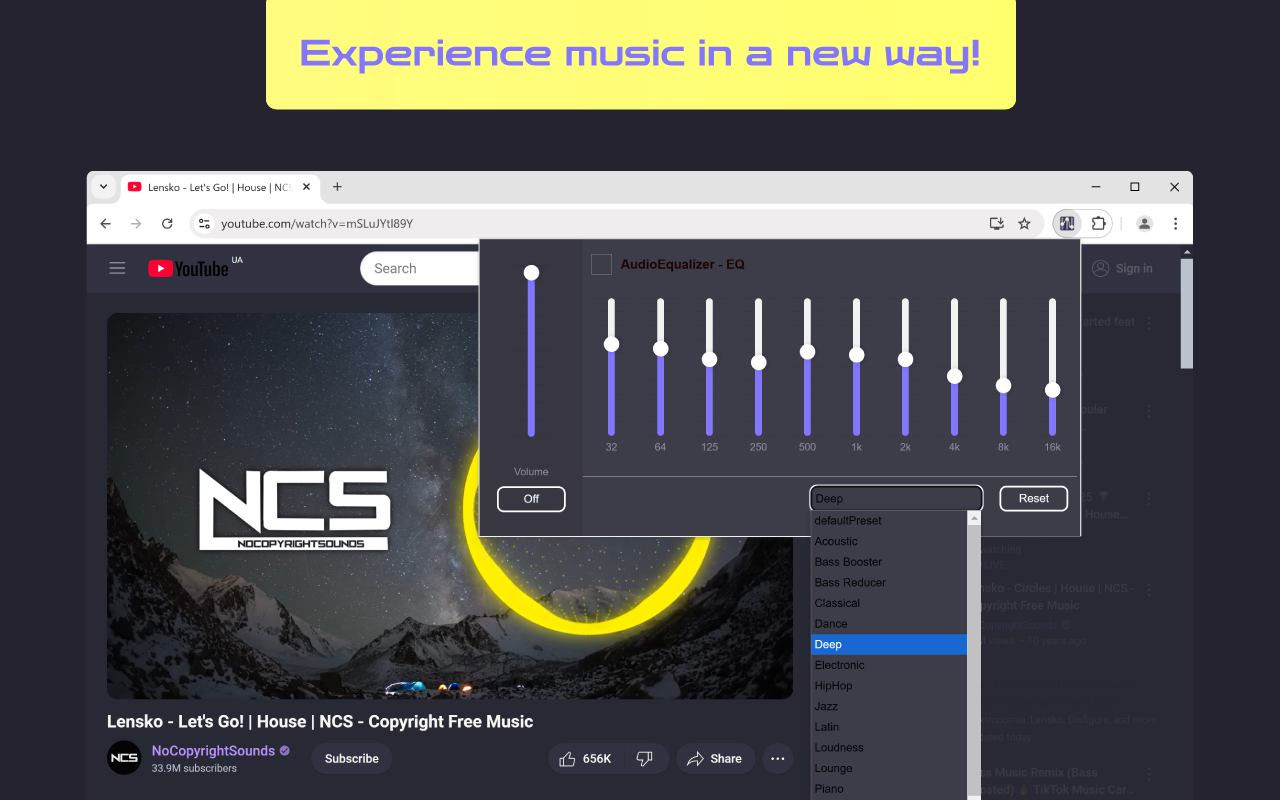
Task: Click the 16k band slider handle
Action: (1052, 390)
